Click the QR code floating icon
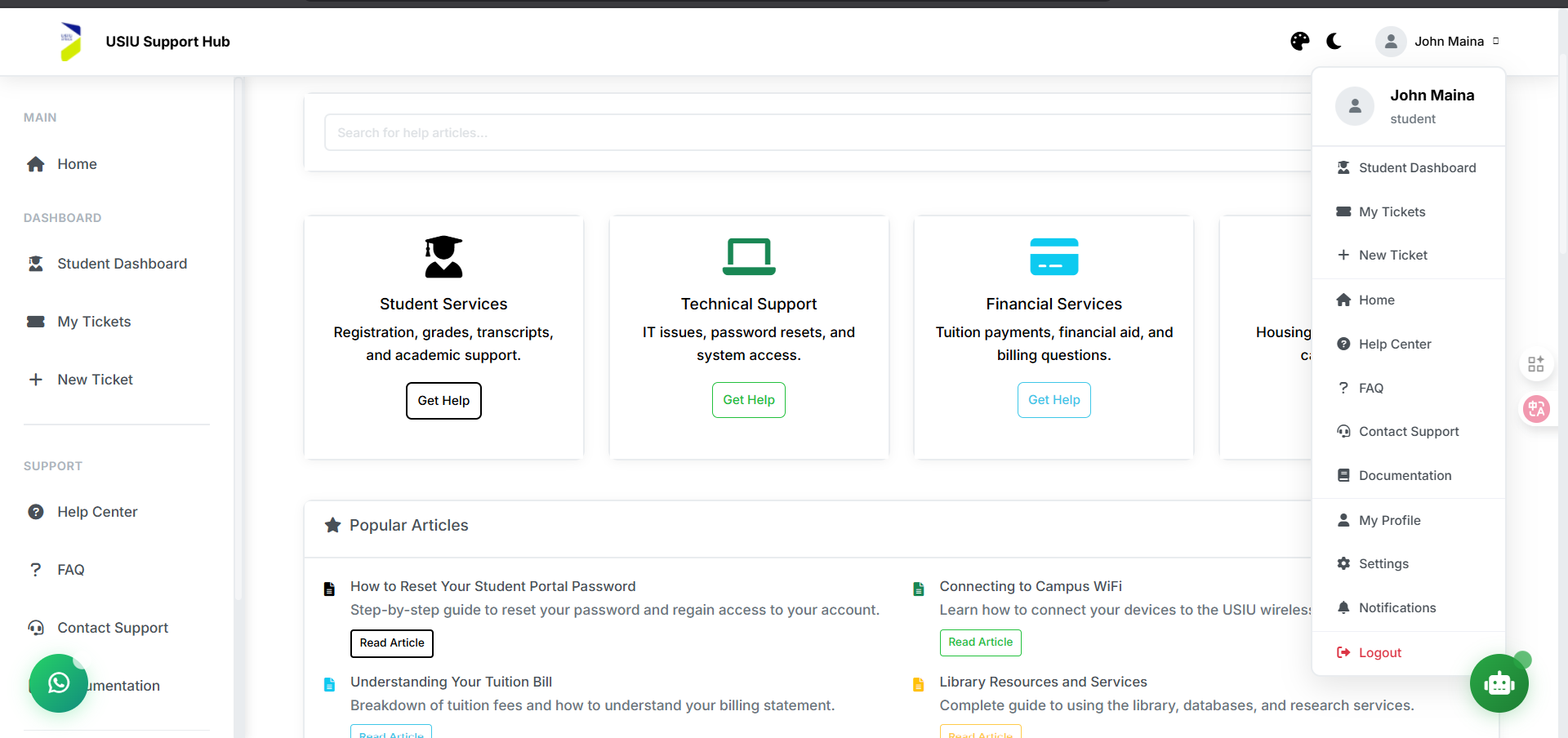 [x=1535, y=364]
